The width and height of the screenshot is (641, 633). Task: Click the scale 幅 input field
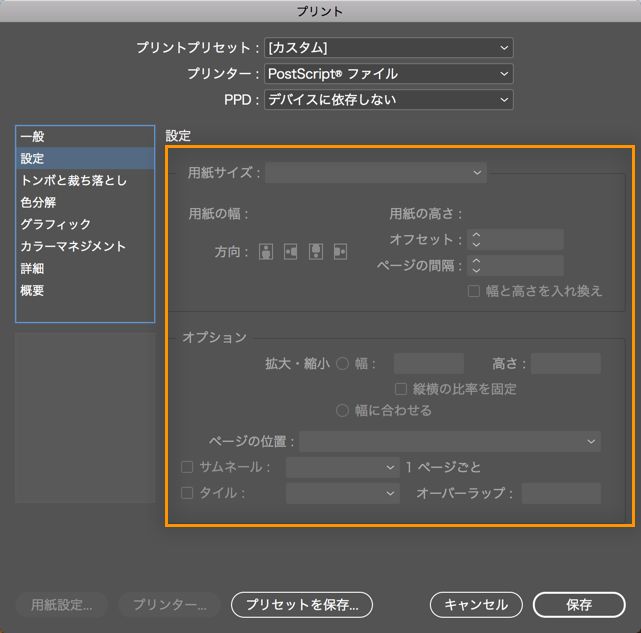coord(429,363)
